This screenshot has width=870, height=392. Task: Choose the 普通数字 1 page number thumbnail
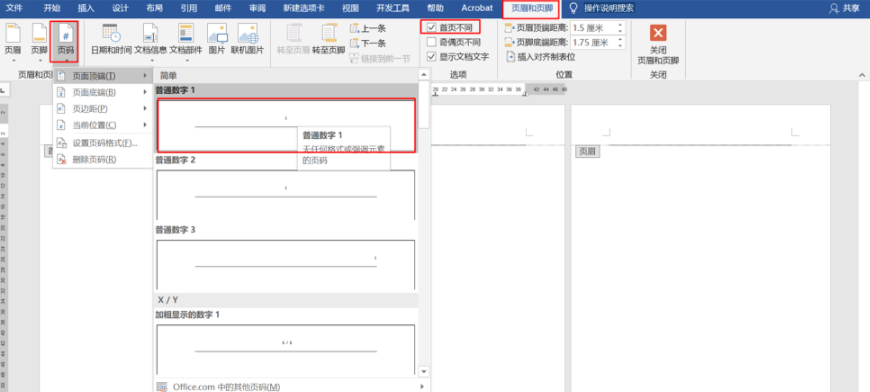(x=286, y=125)
